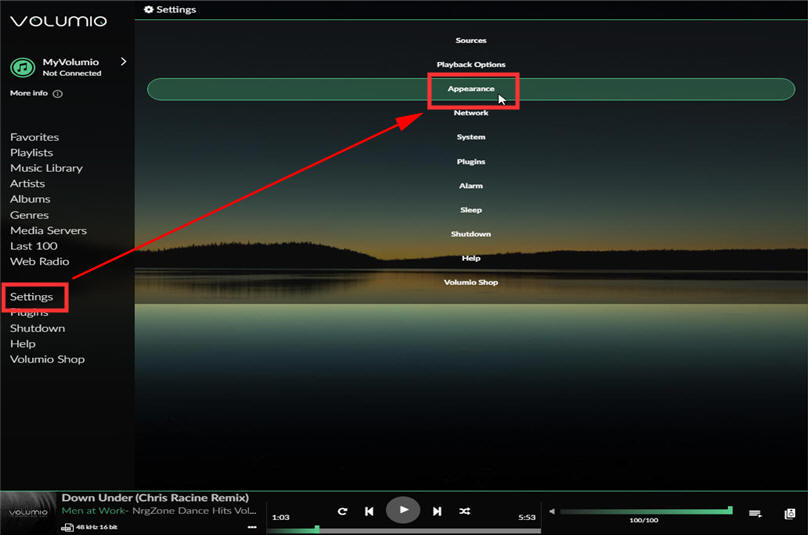Click the Volumio logo at top left
The width and height of the screenshot is (808, 535).
(58, 21)
